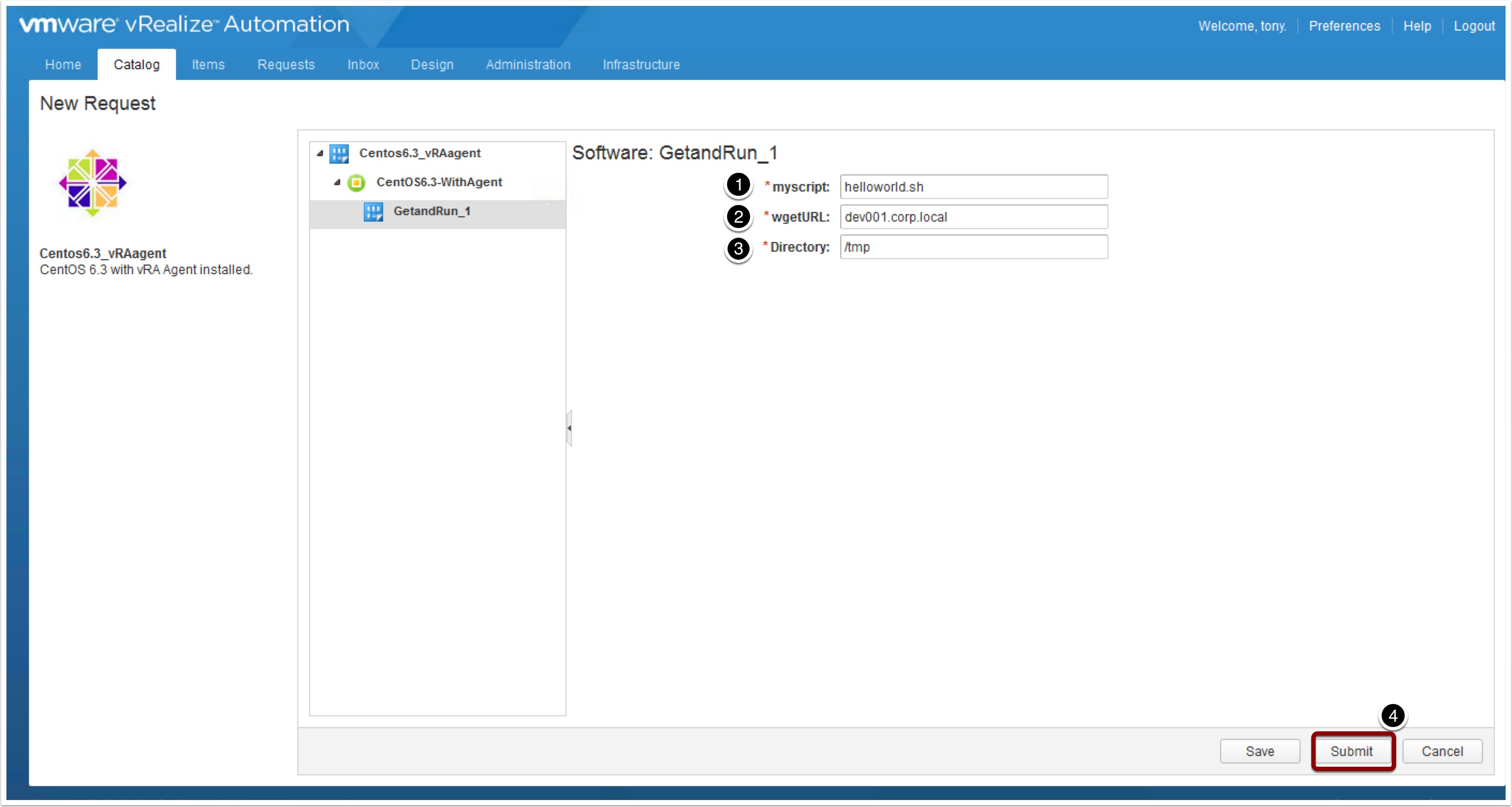Screen dimensions: 1512x807
Task: Click the GetandRun_1 software component icon
Action: (x=373, y=212)
